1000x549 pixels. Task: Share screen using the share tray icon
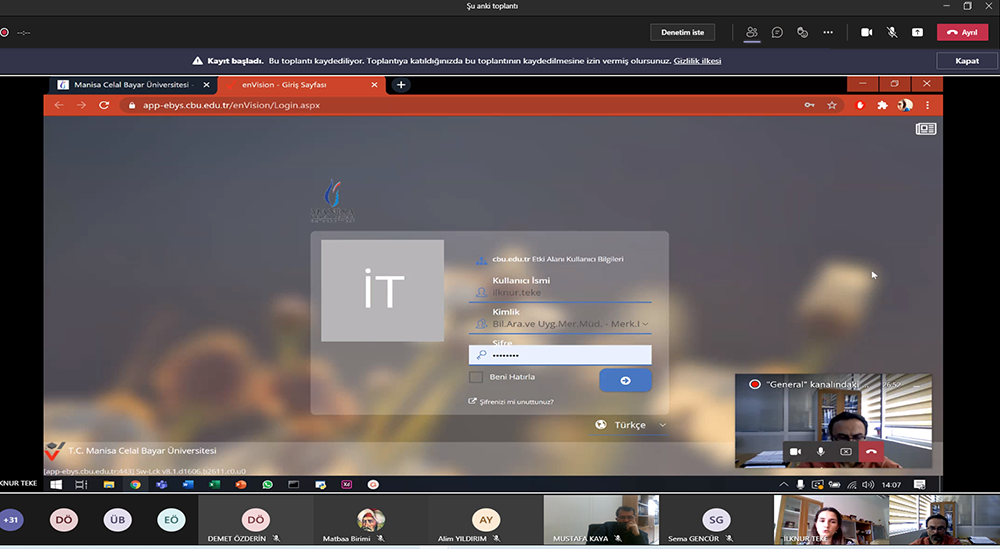coord(917,32)
